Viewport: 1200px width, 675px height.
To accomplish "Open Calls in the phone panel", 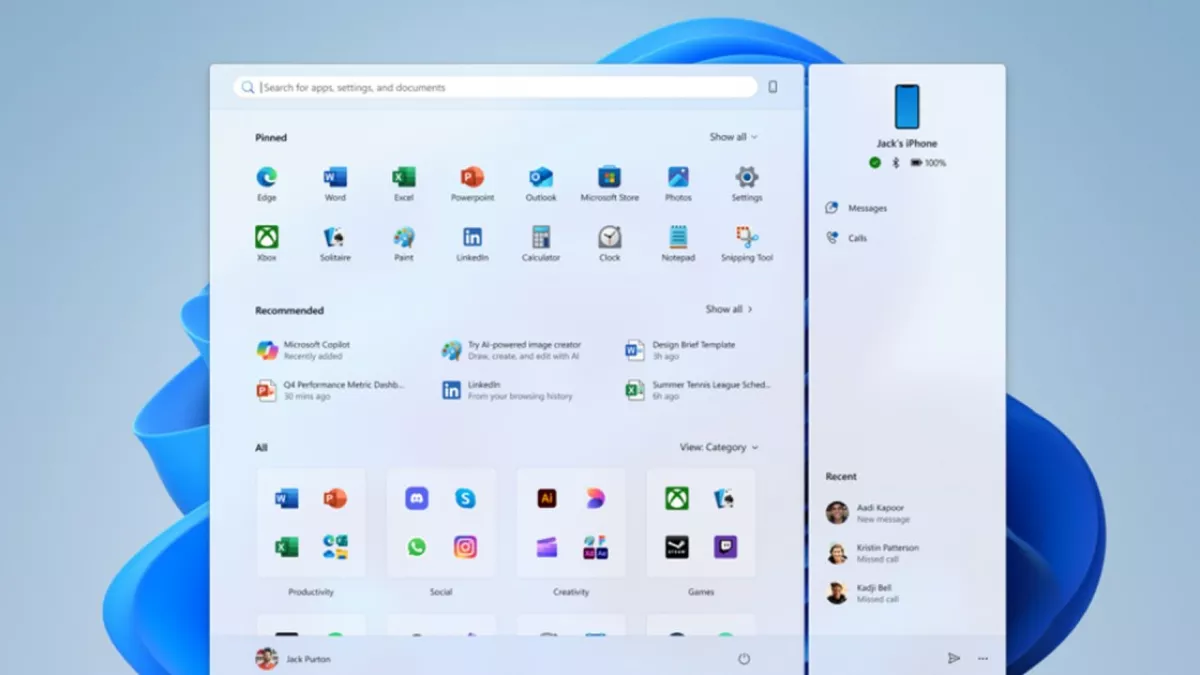I will (x=857, y=238).
